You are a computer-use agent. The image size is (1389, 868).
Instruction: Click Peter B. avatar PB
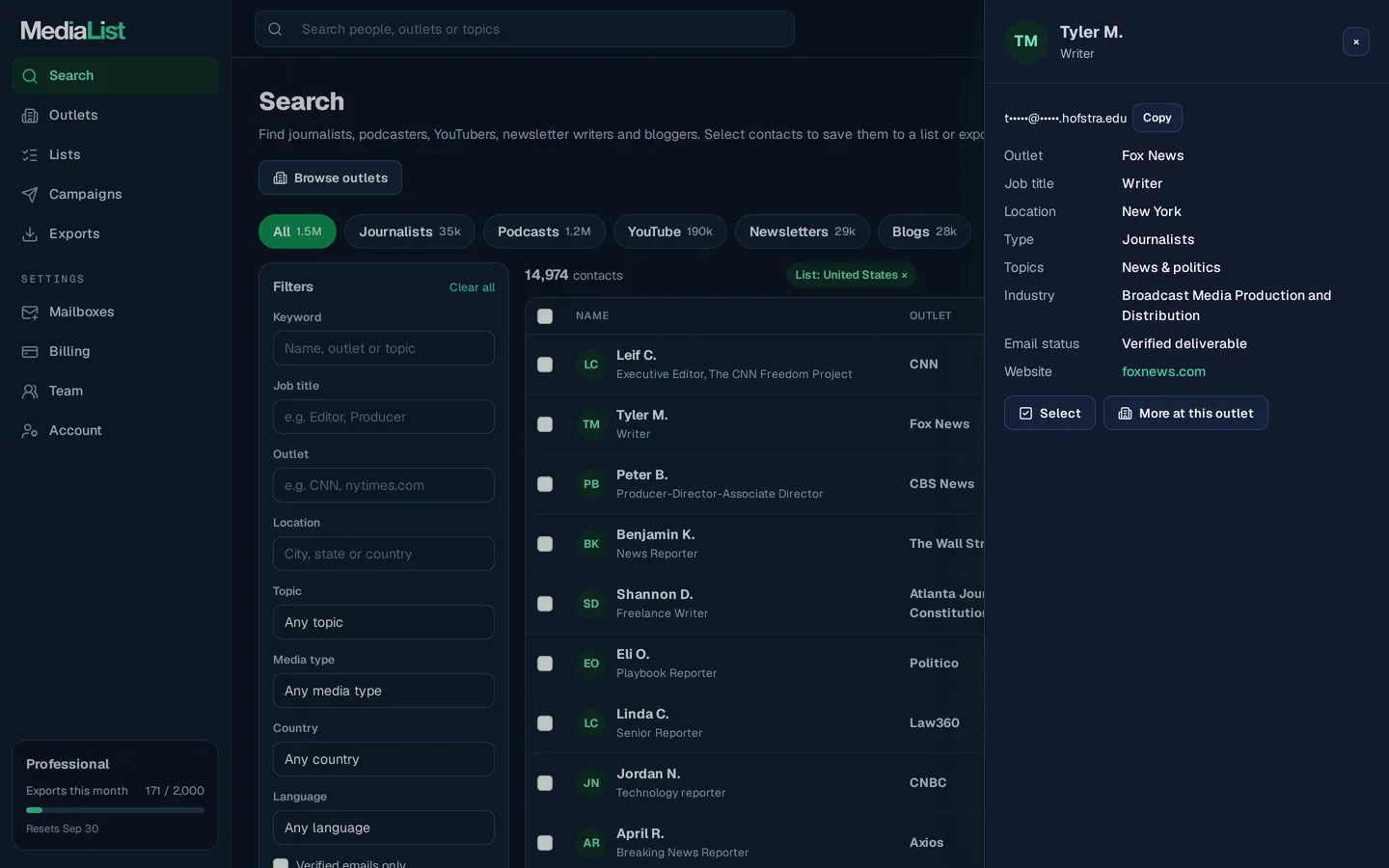(591, 484)
